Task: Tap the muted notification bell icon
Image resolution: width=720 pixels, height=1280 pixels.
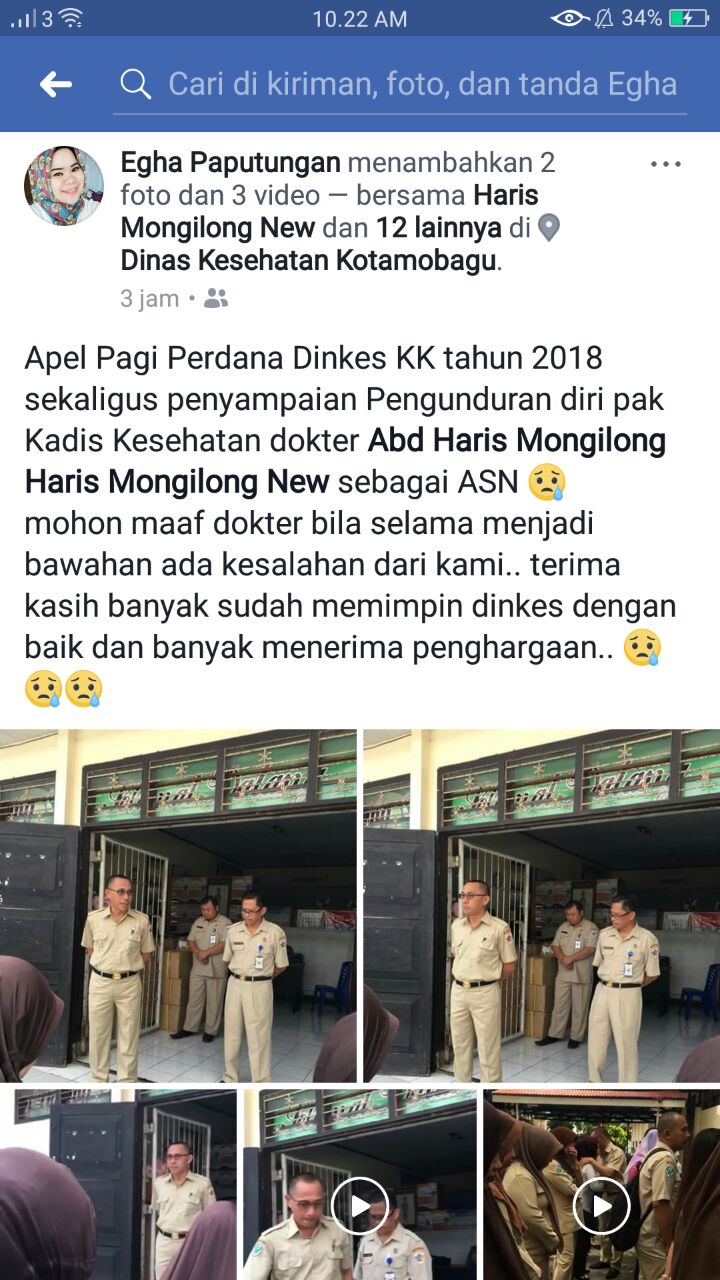Action: tap(604, 18)
